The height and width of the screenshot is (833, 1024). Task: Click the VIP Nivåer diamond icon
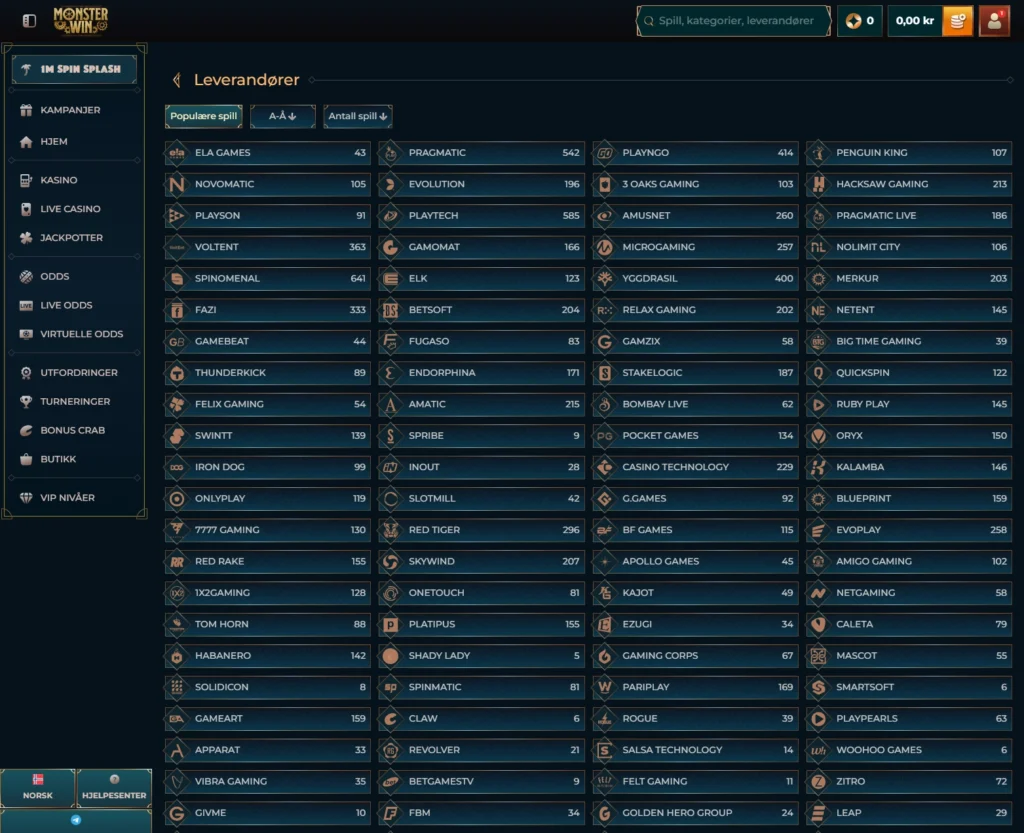pos(26,497)
